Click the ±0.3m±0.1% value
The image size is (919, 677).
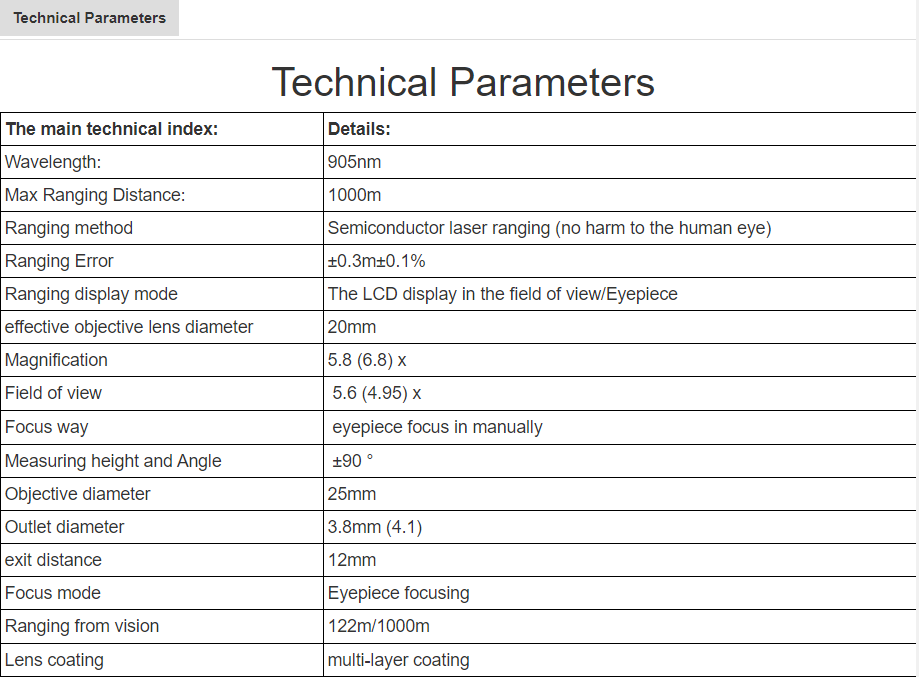coord(376,261)
